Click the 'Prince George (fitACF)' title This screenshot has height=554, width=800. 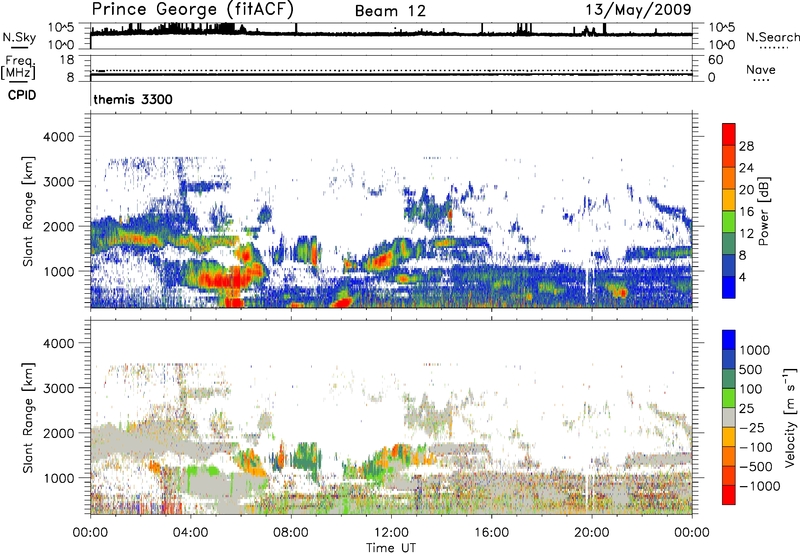point(192,10)
